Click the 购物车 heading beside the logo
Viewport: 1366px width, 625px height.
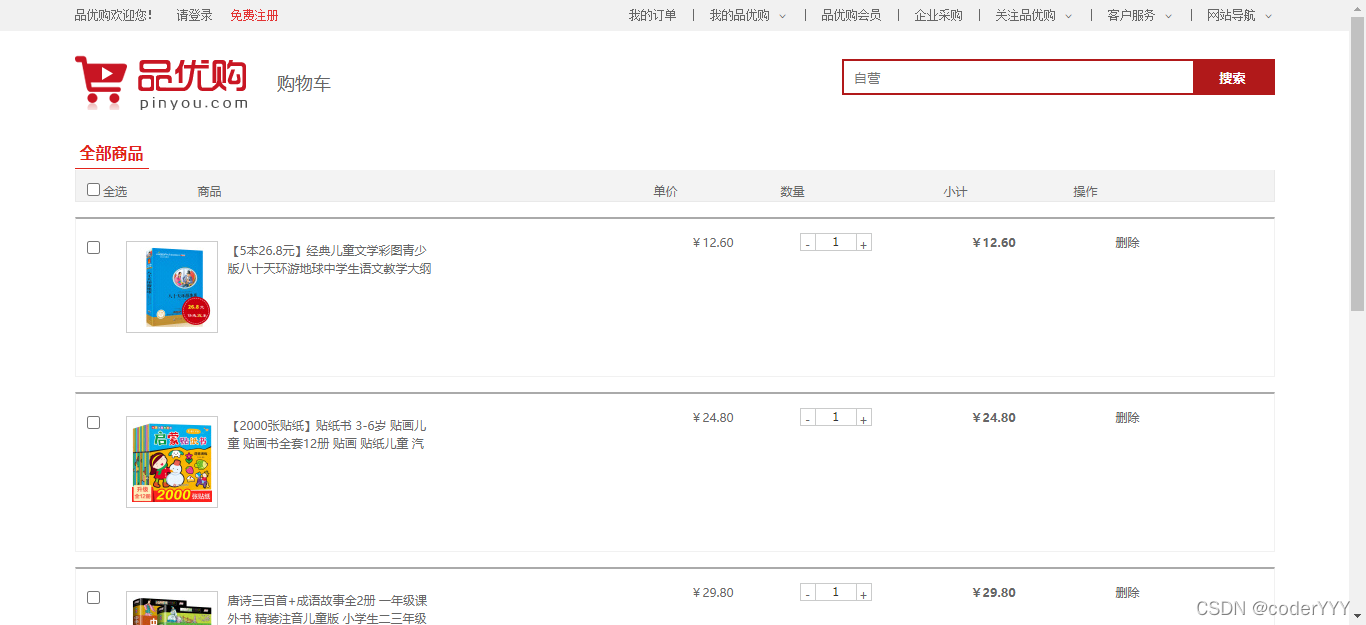(304, 83)
